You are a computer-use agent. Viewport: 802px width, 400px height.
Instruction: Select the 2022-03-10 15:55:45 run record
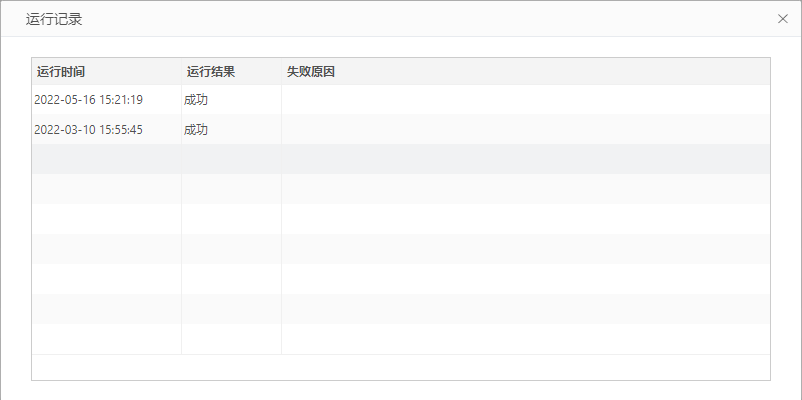click(x=89, y=130)
